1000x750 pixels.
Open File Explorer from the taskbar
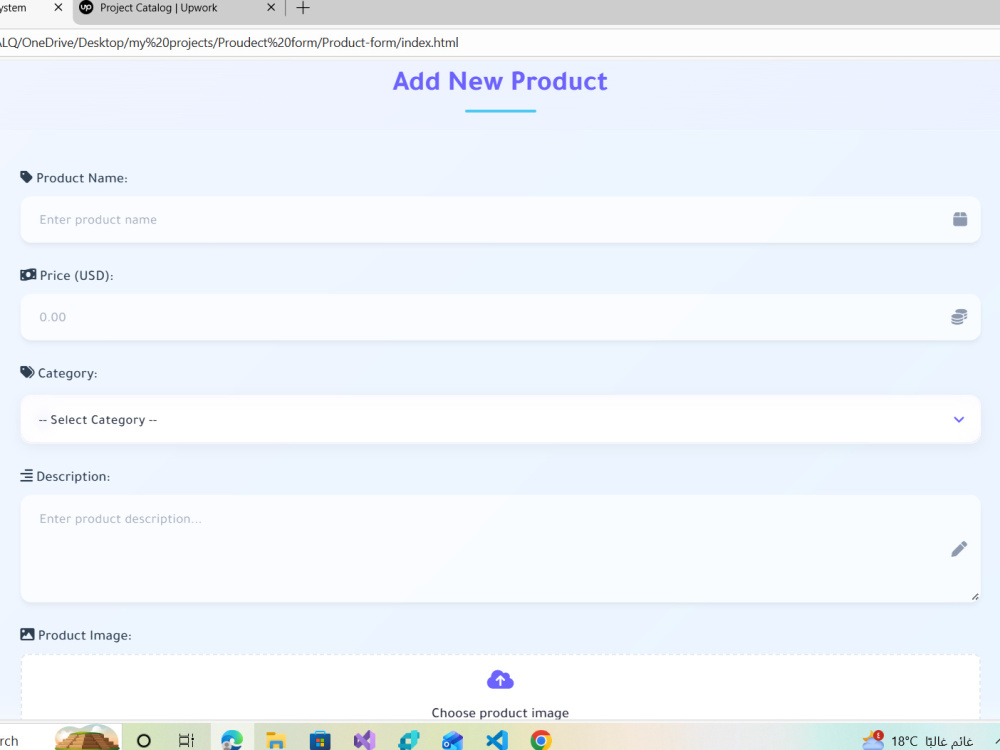[276, 740]
